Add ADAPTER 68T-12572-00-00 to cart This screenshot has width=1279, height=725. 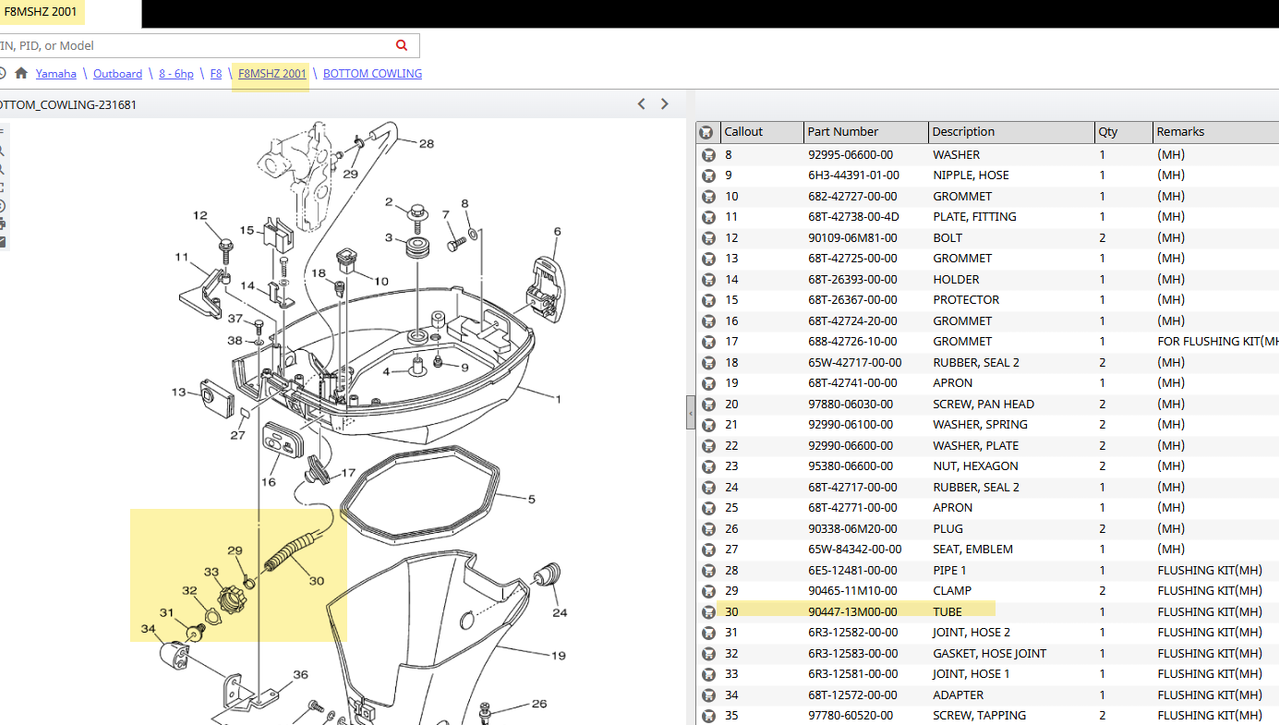click(x=708, y=695)
